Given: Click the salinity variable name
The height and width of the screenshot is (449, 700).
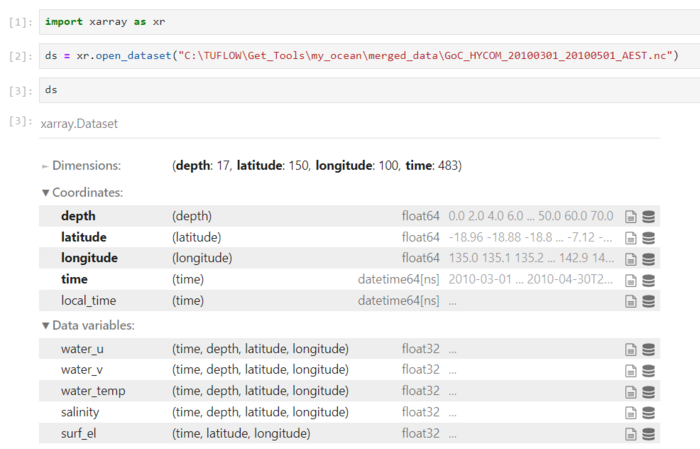Looking at the screenshot, I should pyautogui.click(x=80, y=412).
